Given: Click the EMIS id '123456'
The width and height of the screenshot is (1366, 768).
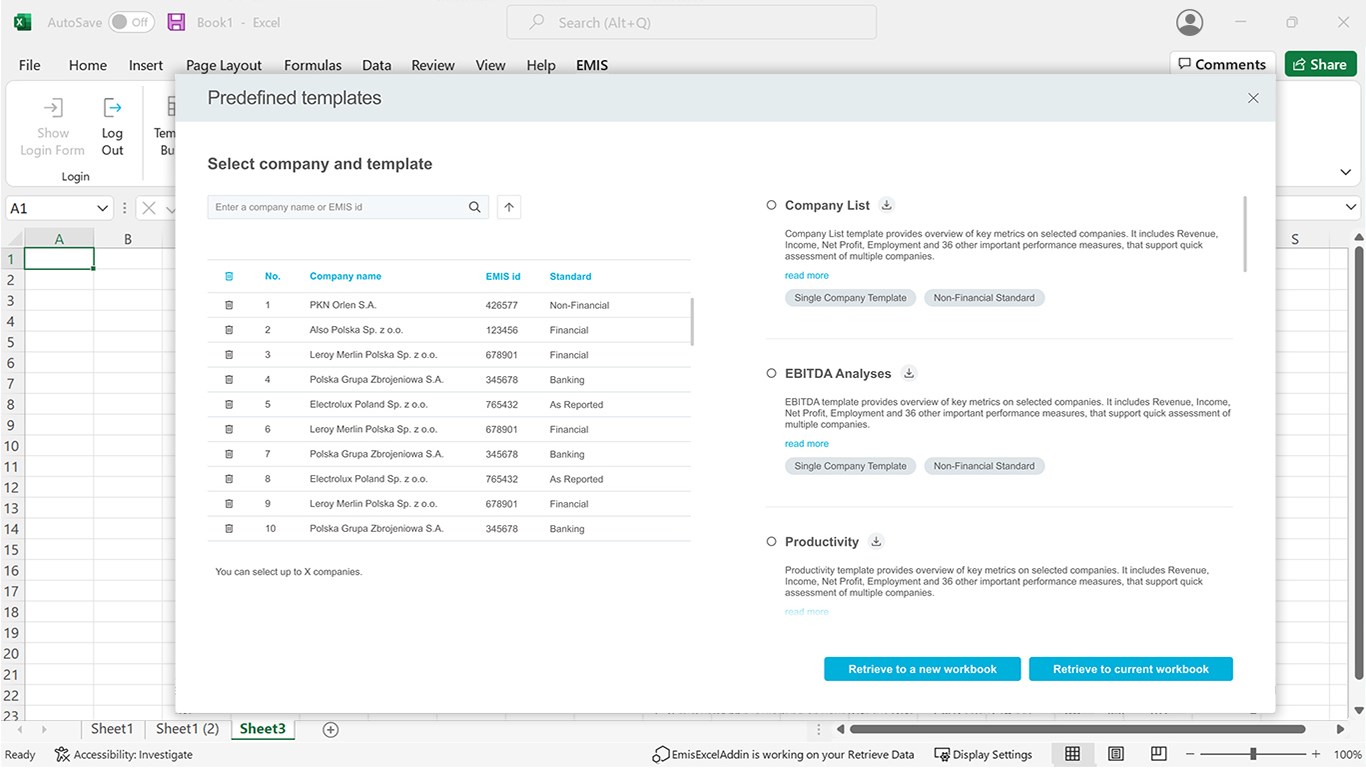Looking at the screenshot, I should pos(502,330).
